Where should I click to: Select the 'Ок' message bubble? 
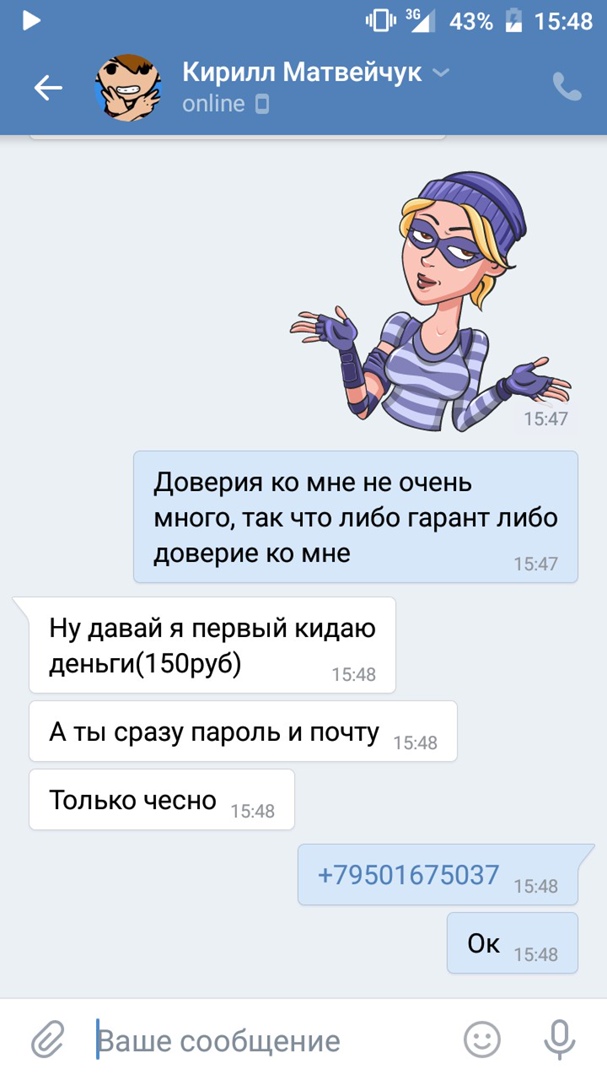click(512, 943)
